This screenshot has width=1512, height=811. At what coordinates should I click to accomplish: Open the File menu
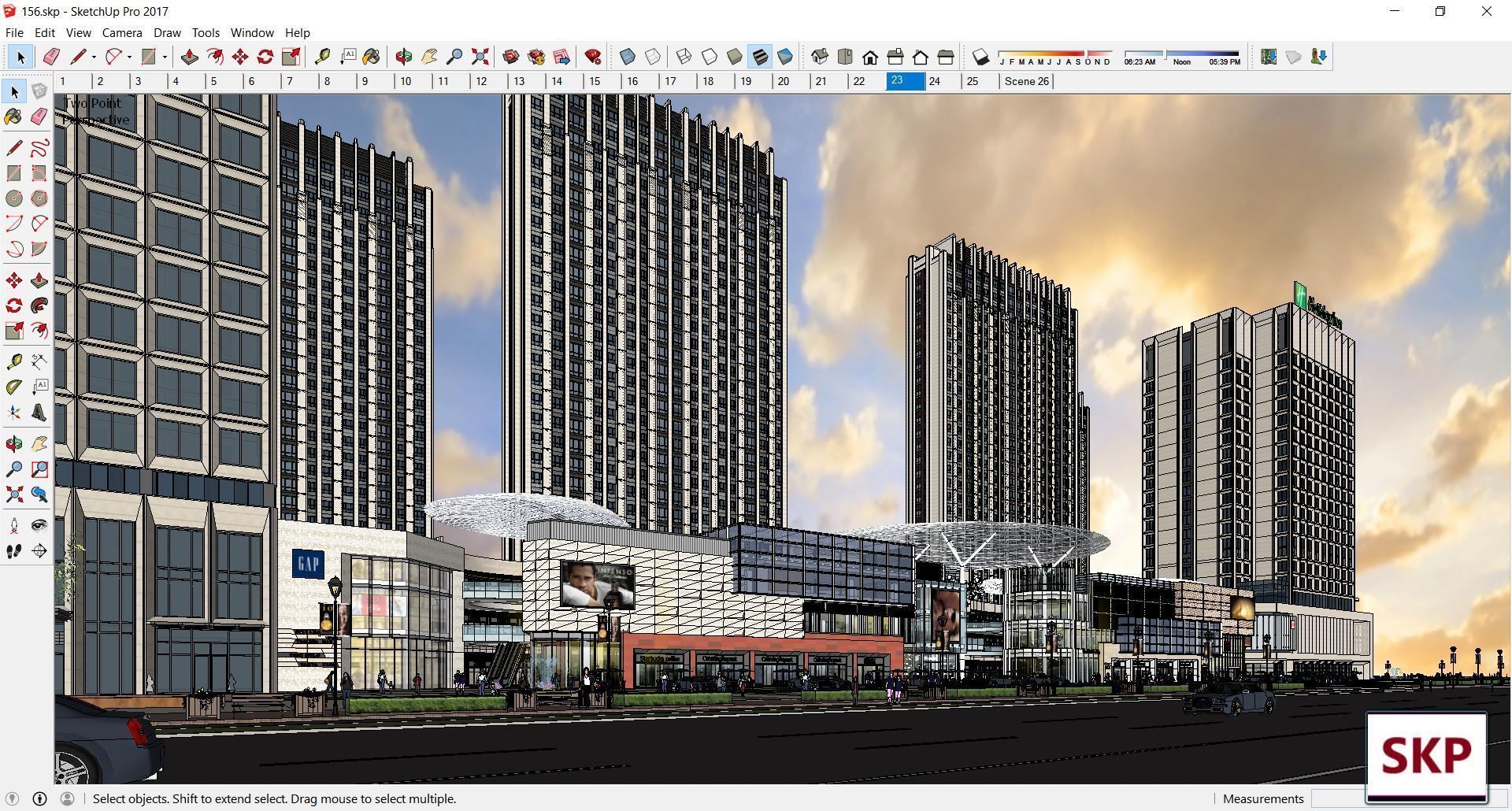point(14,32)
